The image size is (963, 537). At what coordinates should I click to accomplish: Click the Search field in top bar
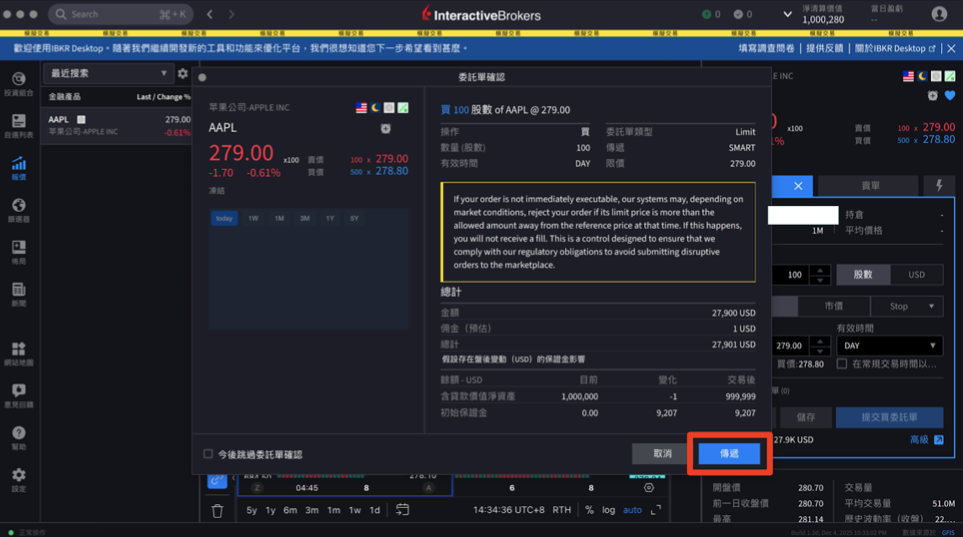(120, 14)
